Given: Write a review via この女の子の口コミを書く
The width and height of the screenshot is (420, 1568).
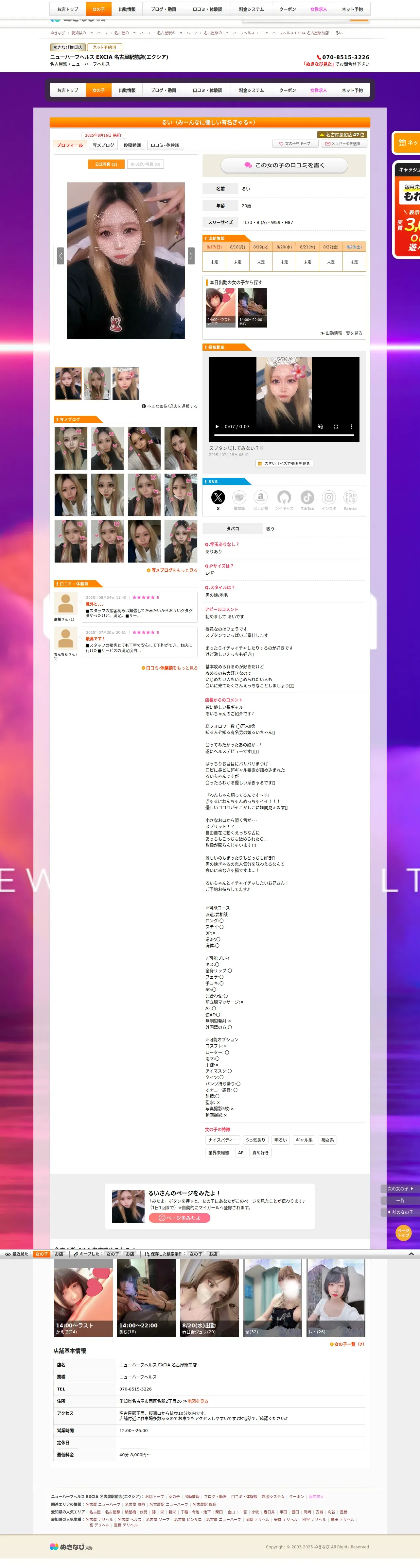Looking at the screenshot, I should coord(284,165).
